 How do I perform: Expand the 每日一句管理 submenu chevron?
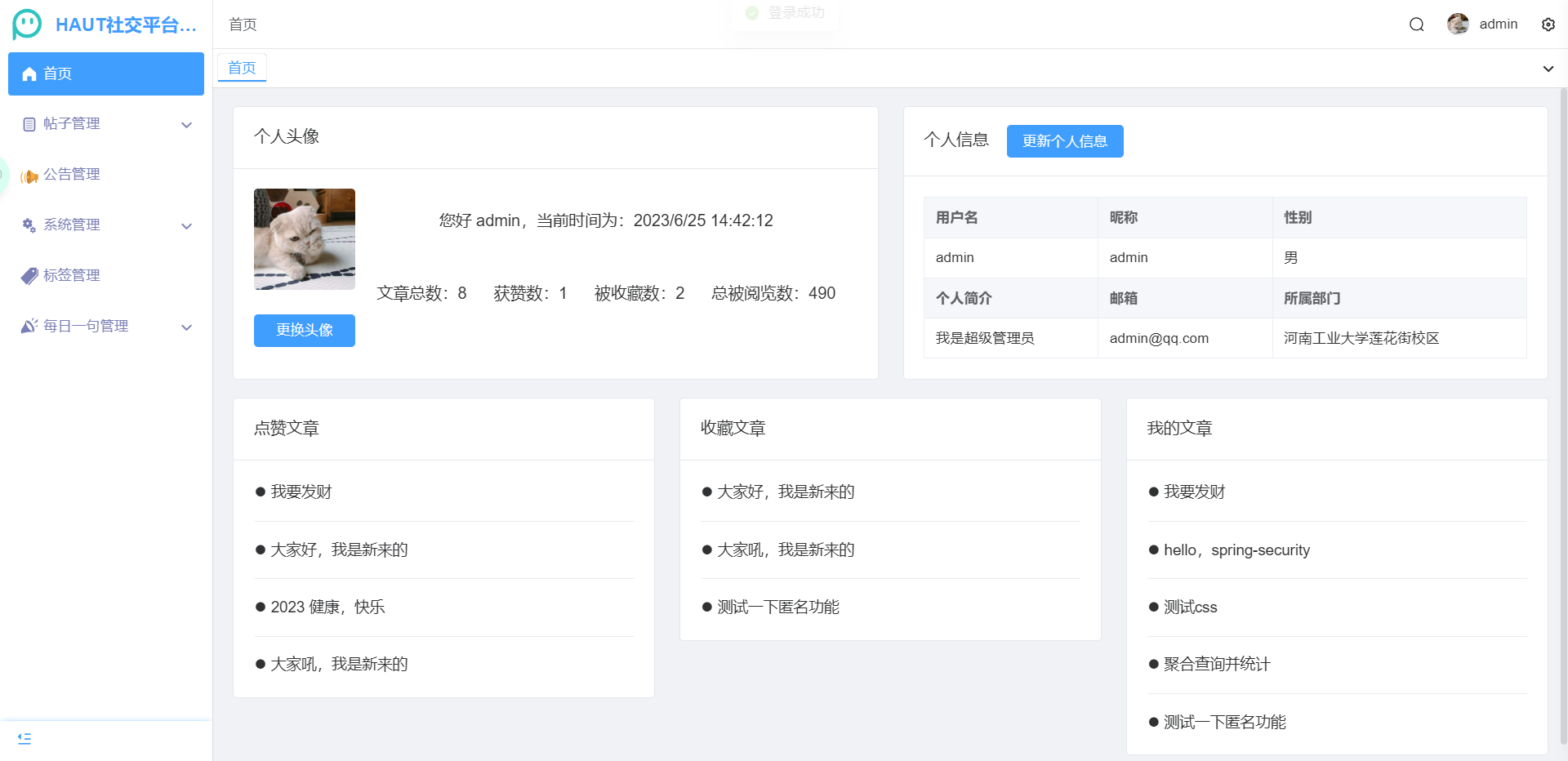point(186,327)
